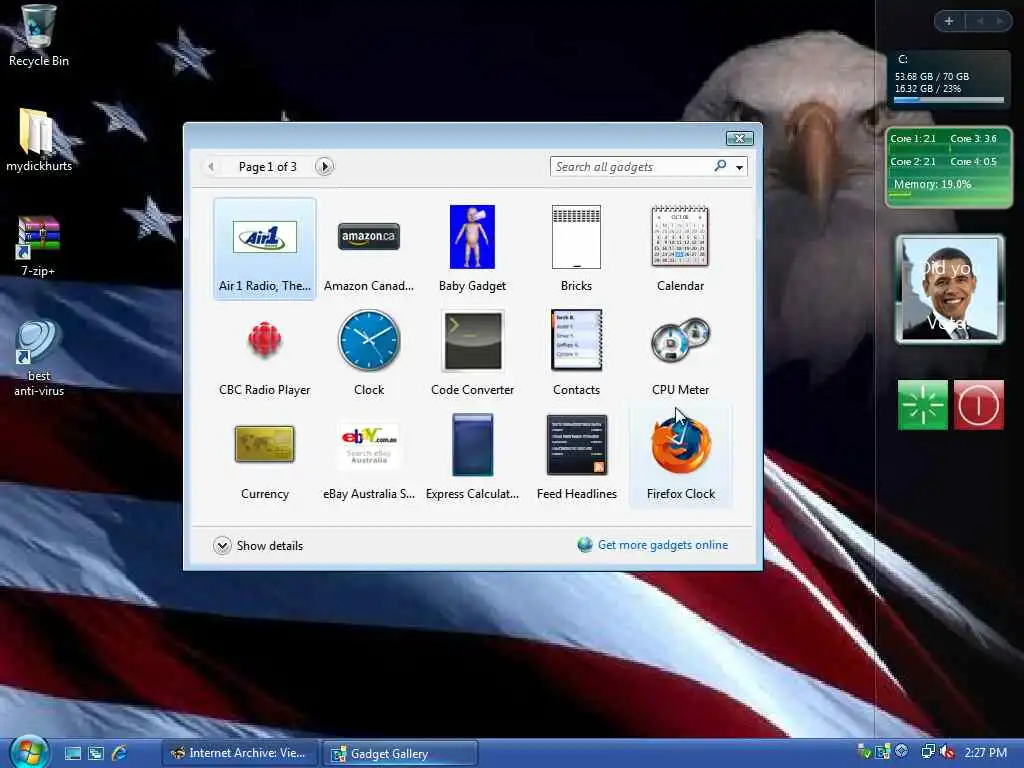Click the sidebar add gadgets plus button
This screenshot has height=768, width=1024.
[949, 22]
